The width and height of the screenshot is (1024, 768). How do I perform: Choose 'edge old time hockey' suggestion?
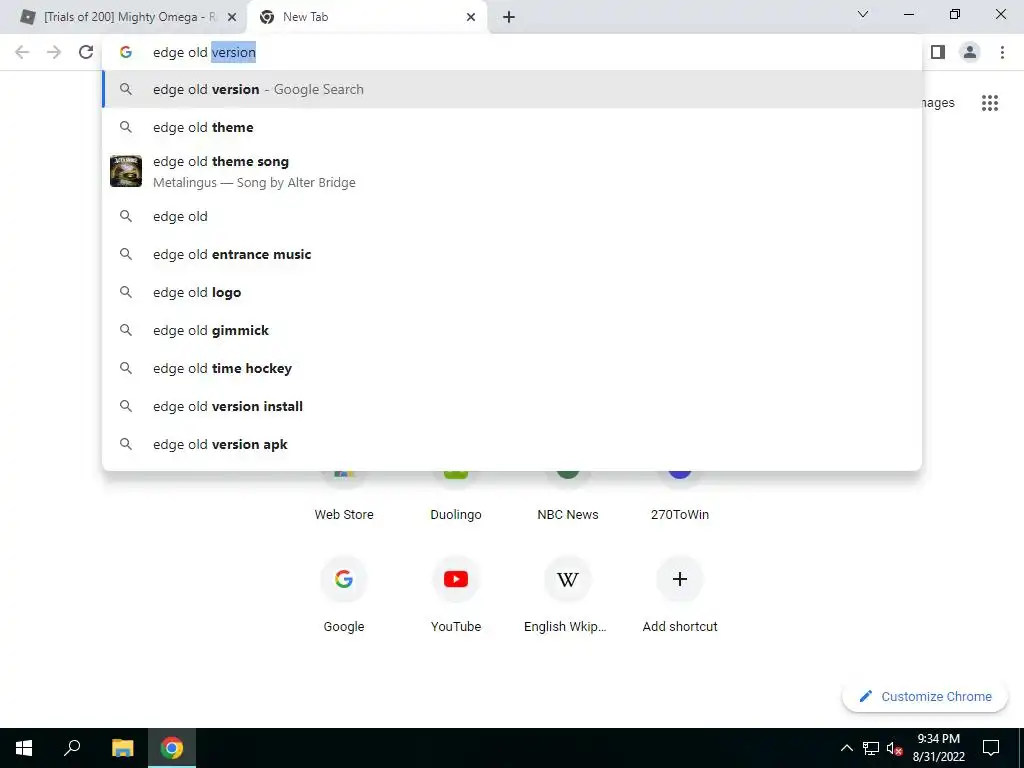tap(511, 368)
